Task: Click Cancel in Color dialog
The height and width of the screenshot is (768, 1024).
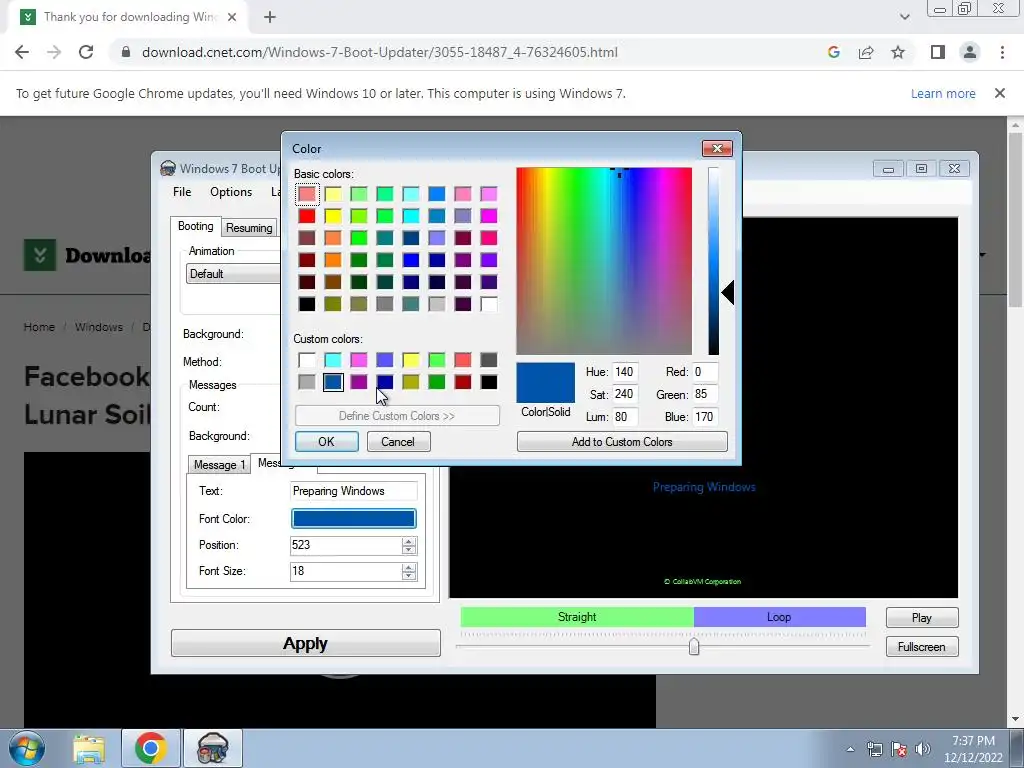Action: 398,441
